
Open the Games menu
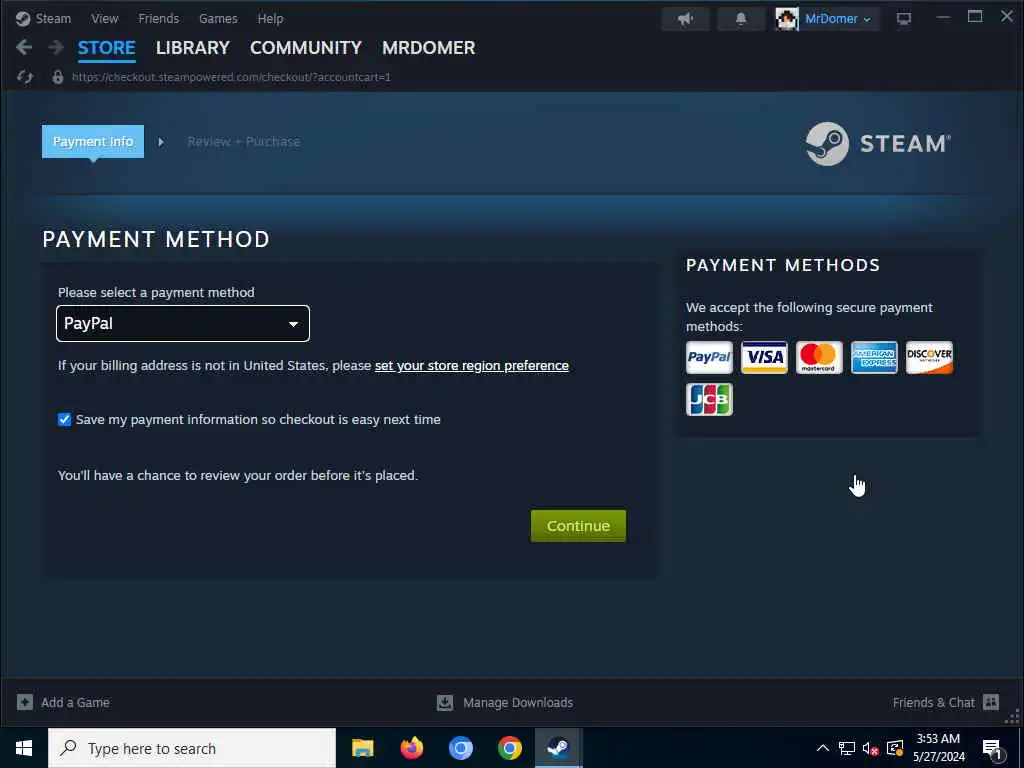point(218,18)
